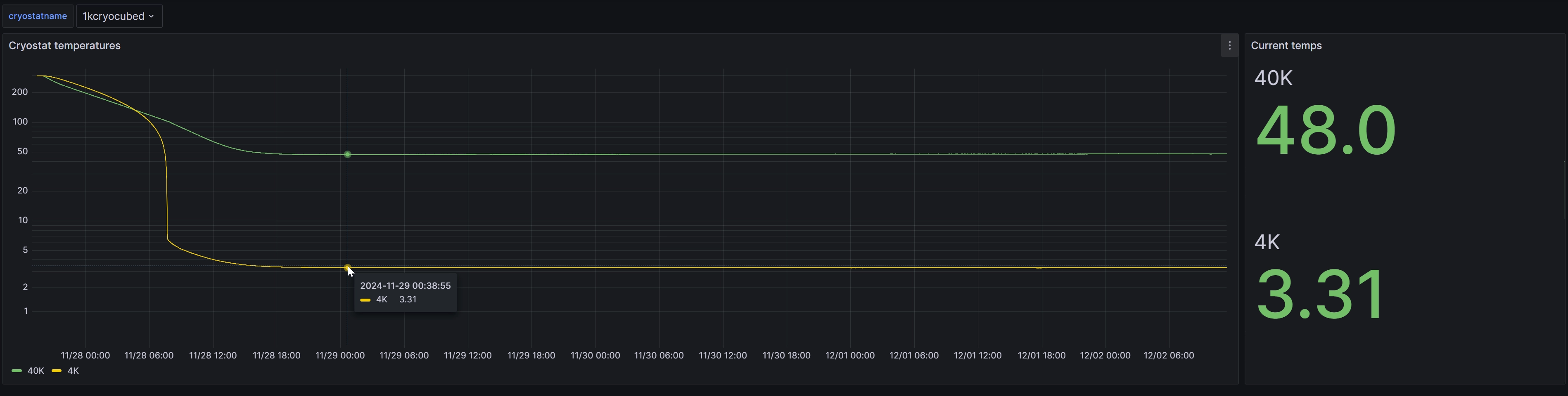Open the 1kcryocubed cryostat dropdown

coord(119,16)
